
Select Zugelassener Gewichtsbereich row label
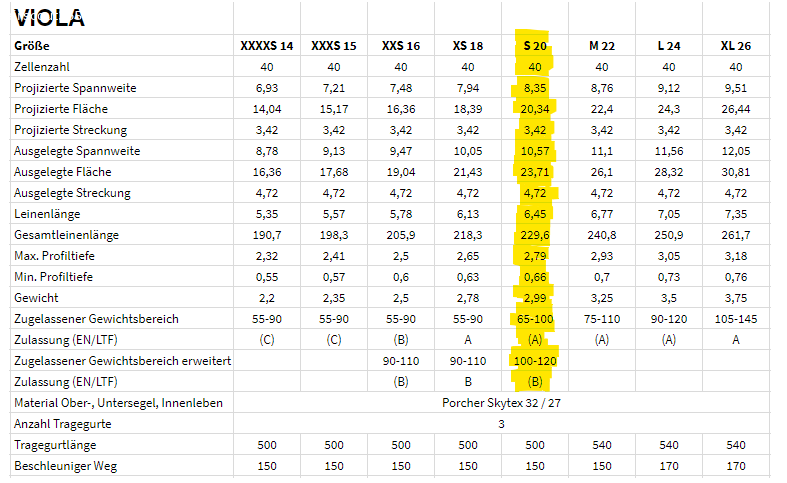[96, 319]
